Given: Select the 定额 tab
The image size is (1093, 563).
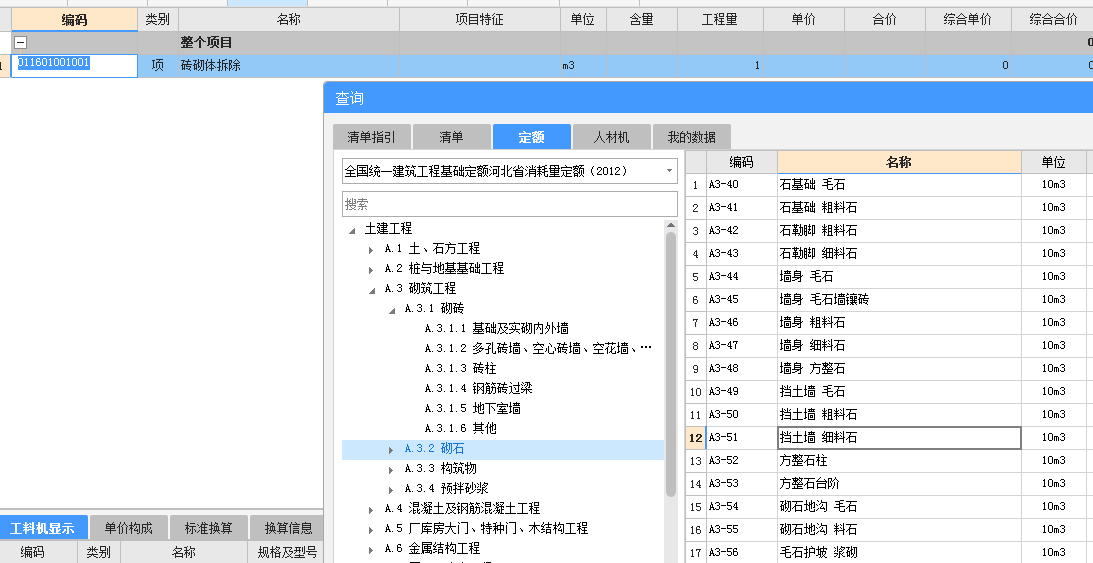Looking at the screenshot, I should [531, 137].
